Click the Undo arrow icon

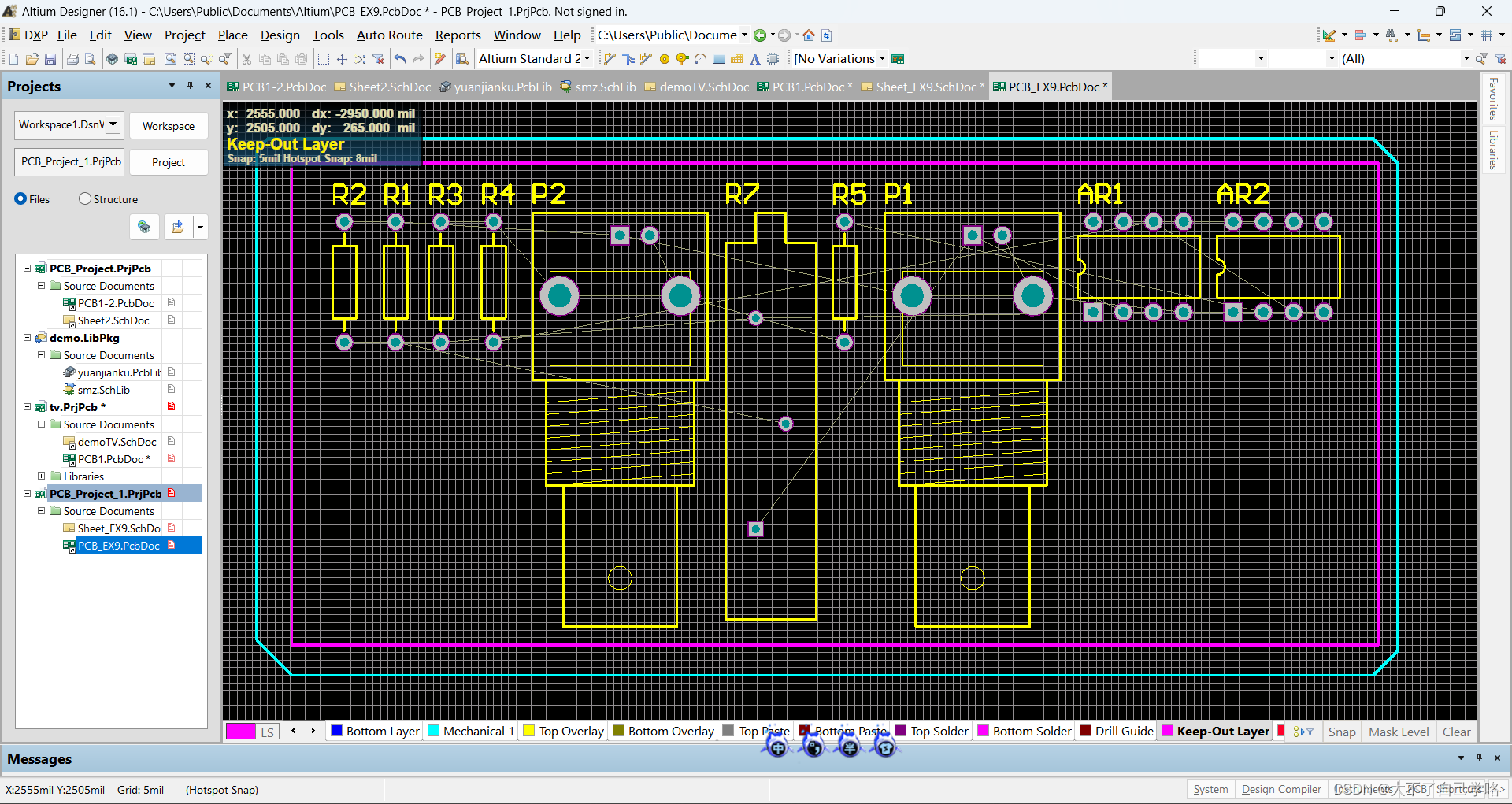400,59
